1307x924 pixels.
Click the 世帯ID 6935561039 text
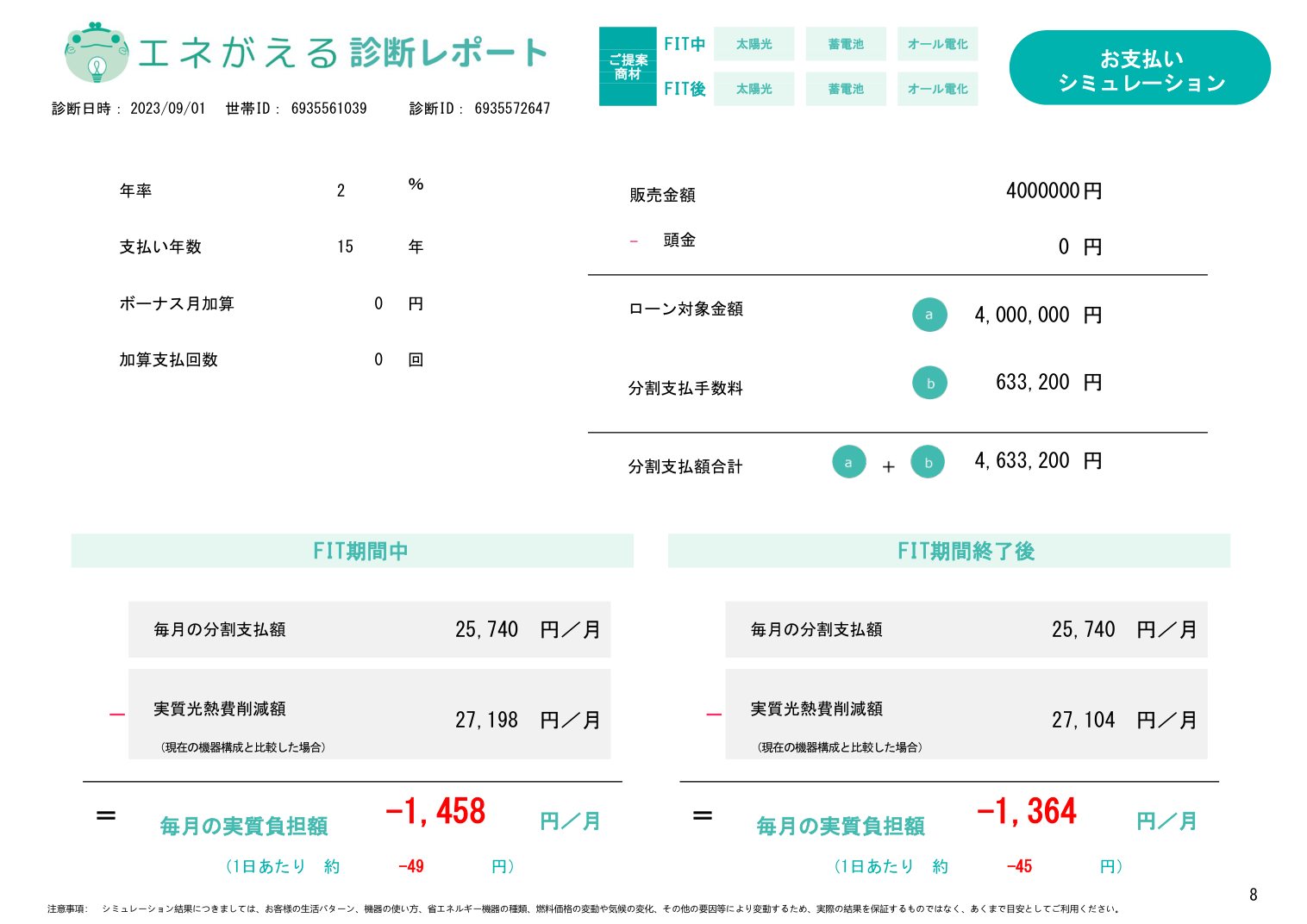click(x=296, y=109)
